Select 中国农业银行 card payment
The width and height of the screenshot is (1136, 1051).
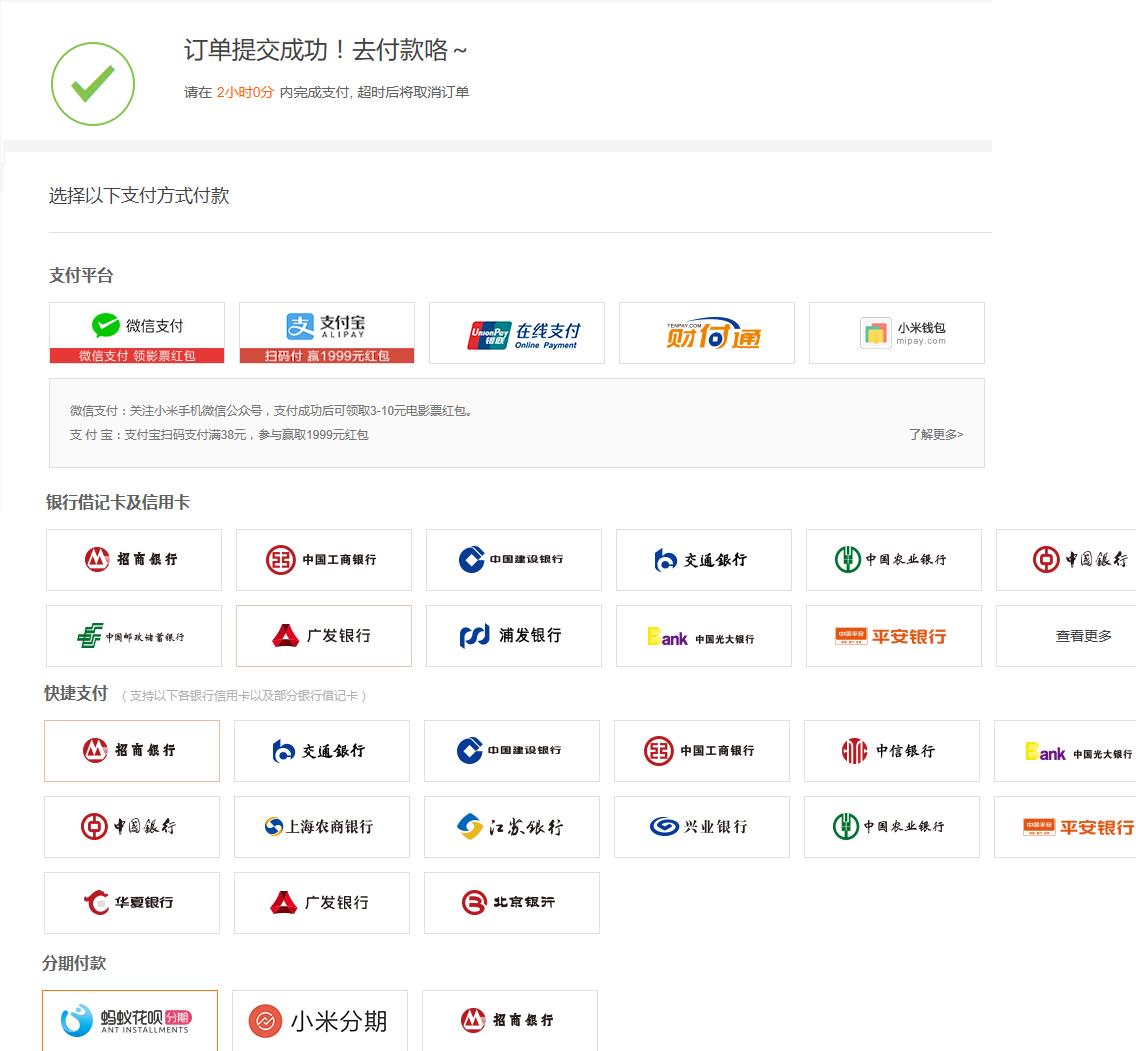point(894,560)
